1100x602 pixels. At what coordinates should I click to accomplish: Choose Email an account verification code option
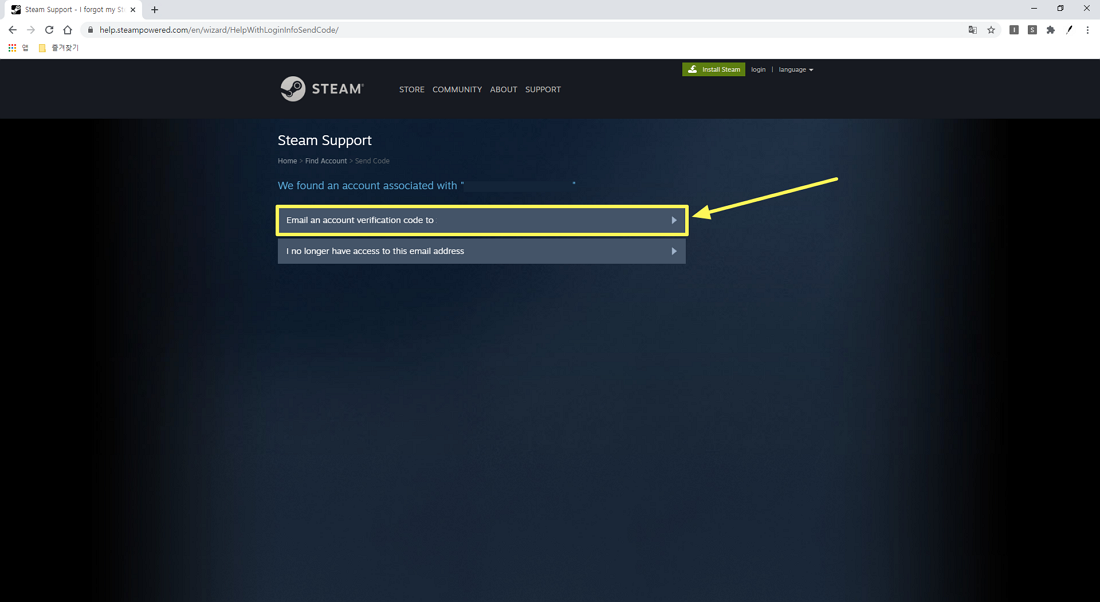pos(481,220)
